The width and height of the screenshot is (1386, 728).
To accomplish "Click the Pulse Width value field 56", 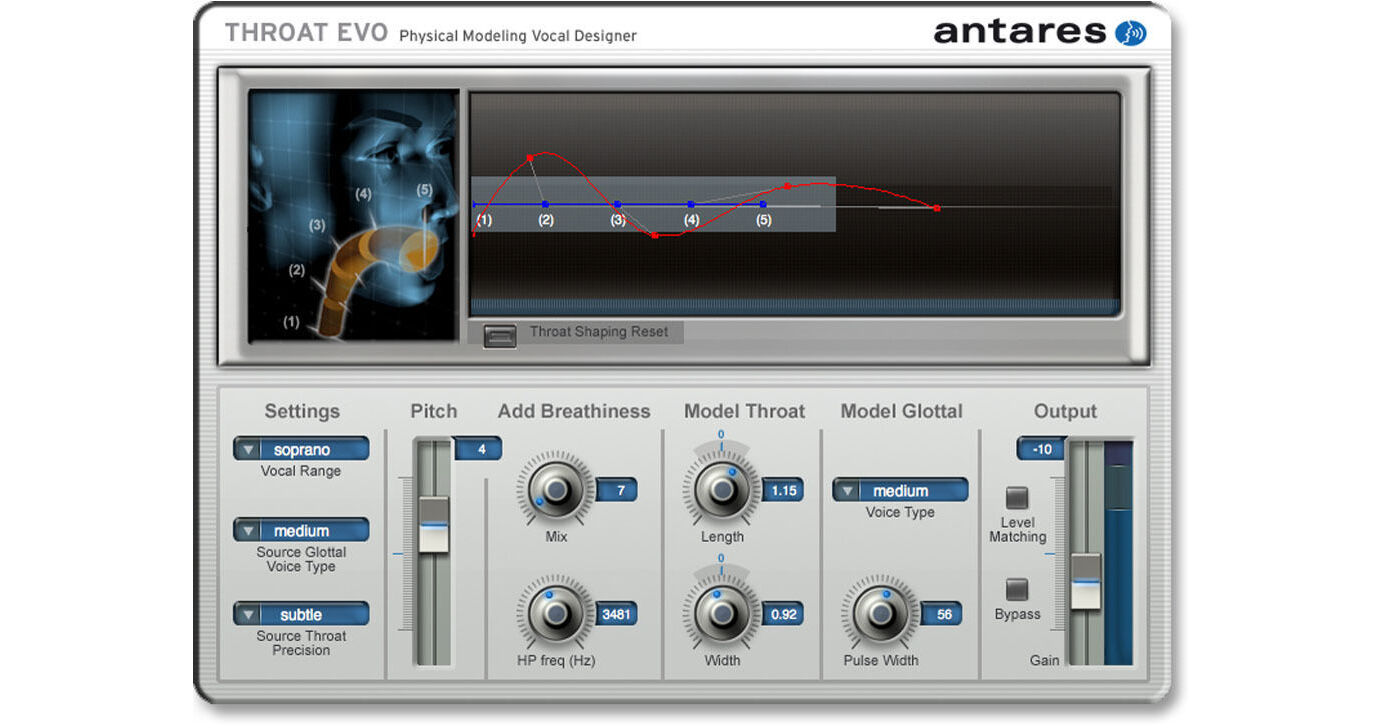I will tap(942, 614).
